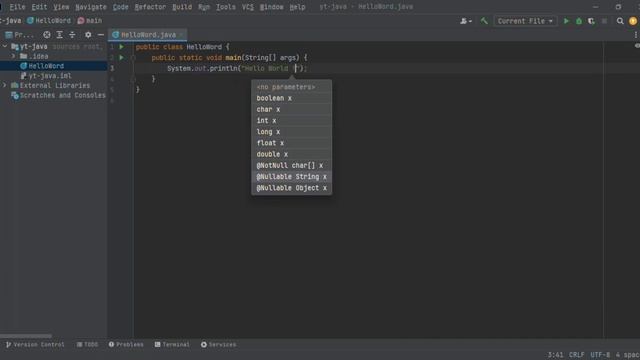This screenshot has width=640, height=360.
Task: Select 'int x' in parameter popup
Action: pos(291,120)
